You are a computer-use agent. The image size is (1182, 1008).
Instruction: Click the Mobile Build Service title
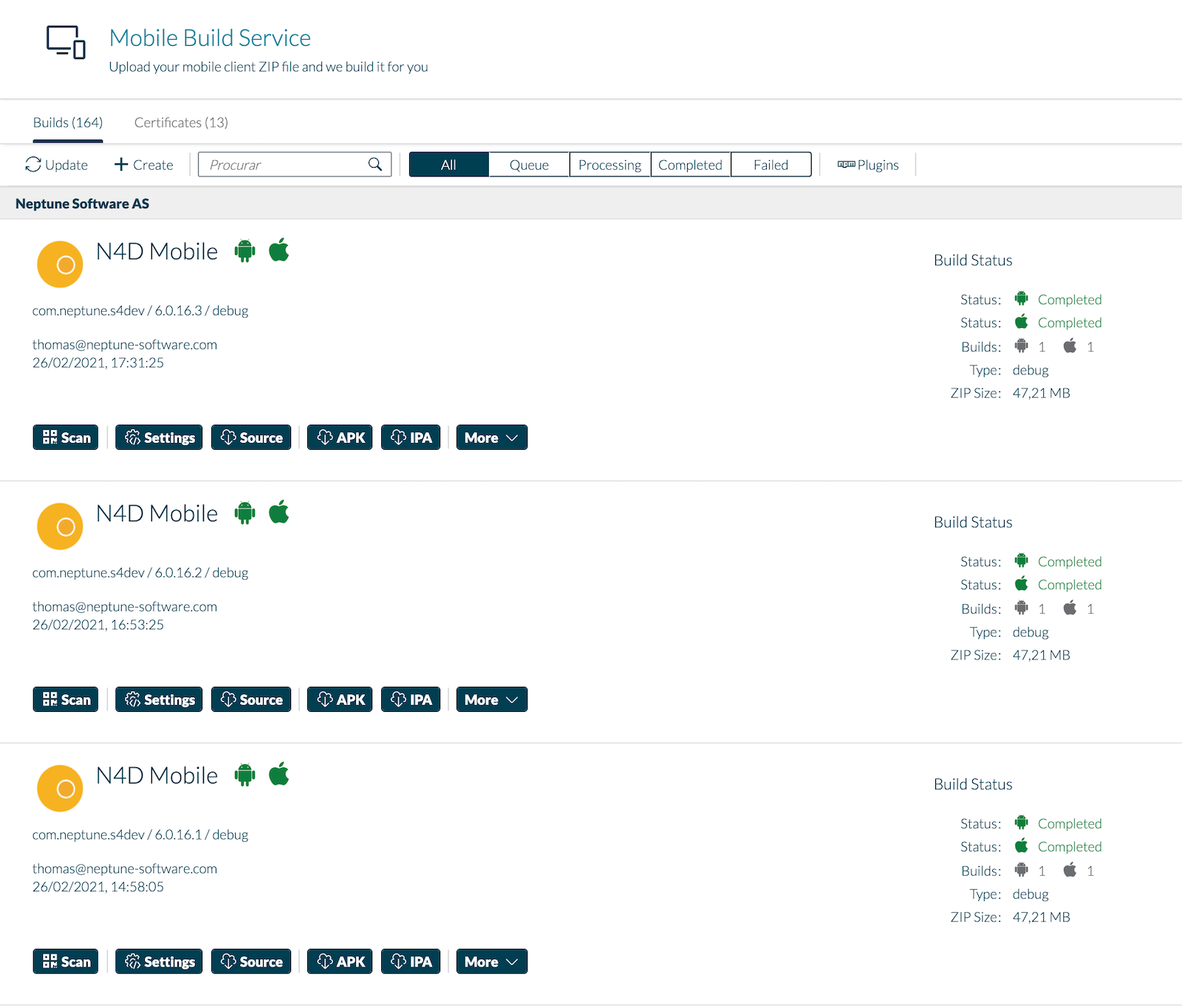pyautogui.click(x=210, y=38)
